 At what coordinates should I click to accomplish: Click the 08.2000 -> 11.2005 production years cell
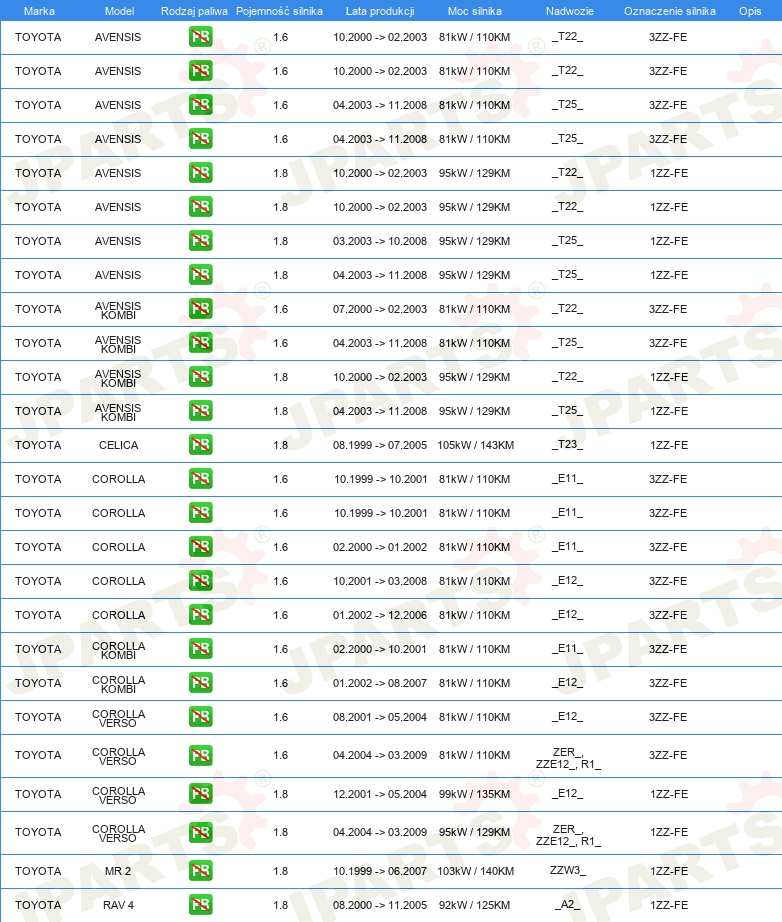tap(380, 905)
